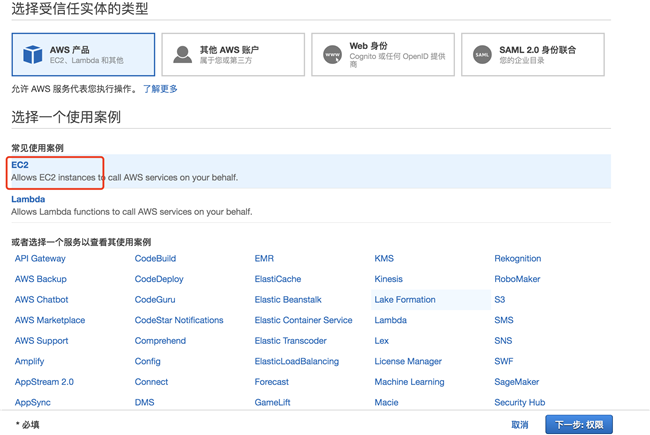Cancel role creation with 取消
Screen dimensions: 650x435
click(x=520, y=425)
